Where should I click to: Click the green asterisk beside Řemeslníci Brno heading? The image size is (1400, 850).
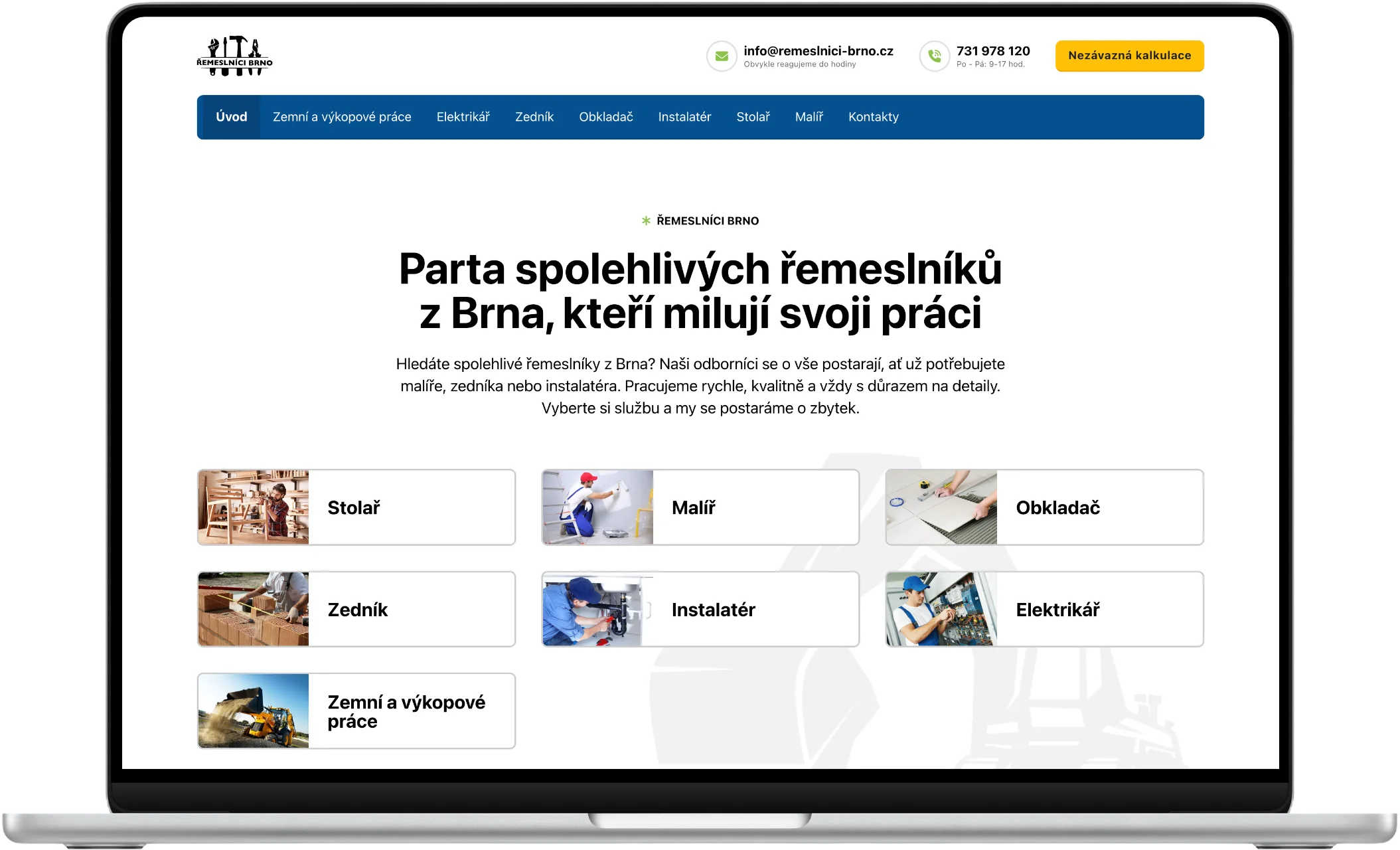[646, 220]
